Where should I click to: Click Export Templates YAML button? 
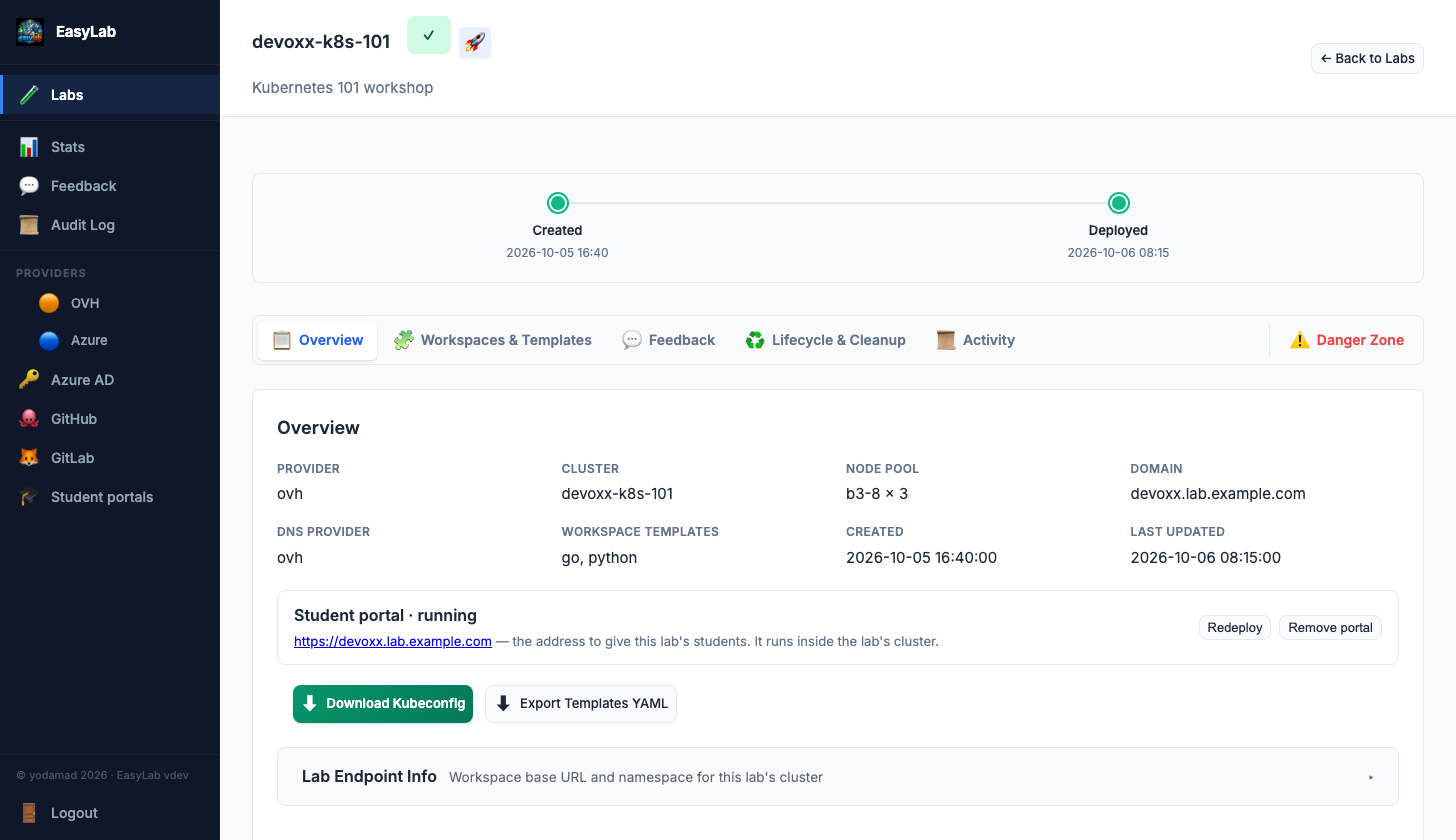click(581, 703)
